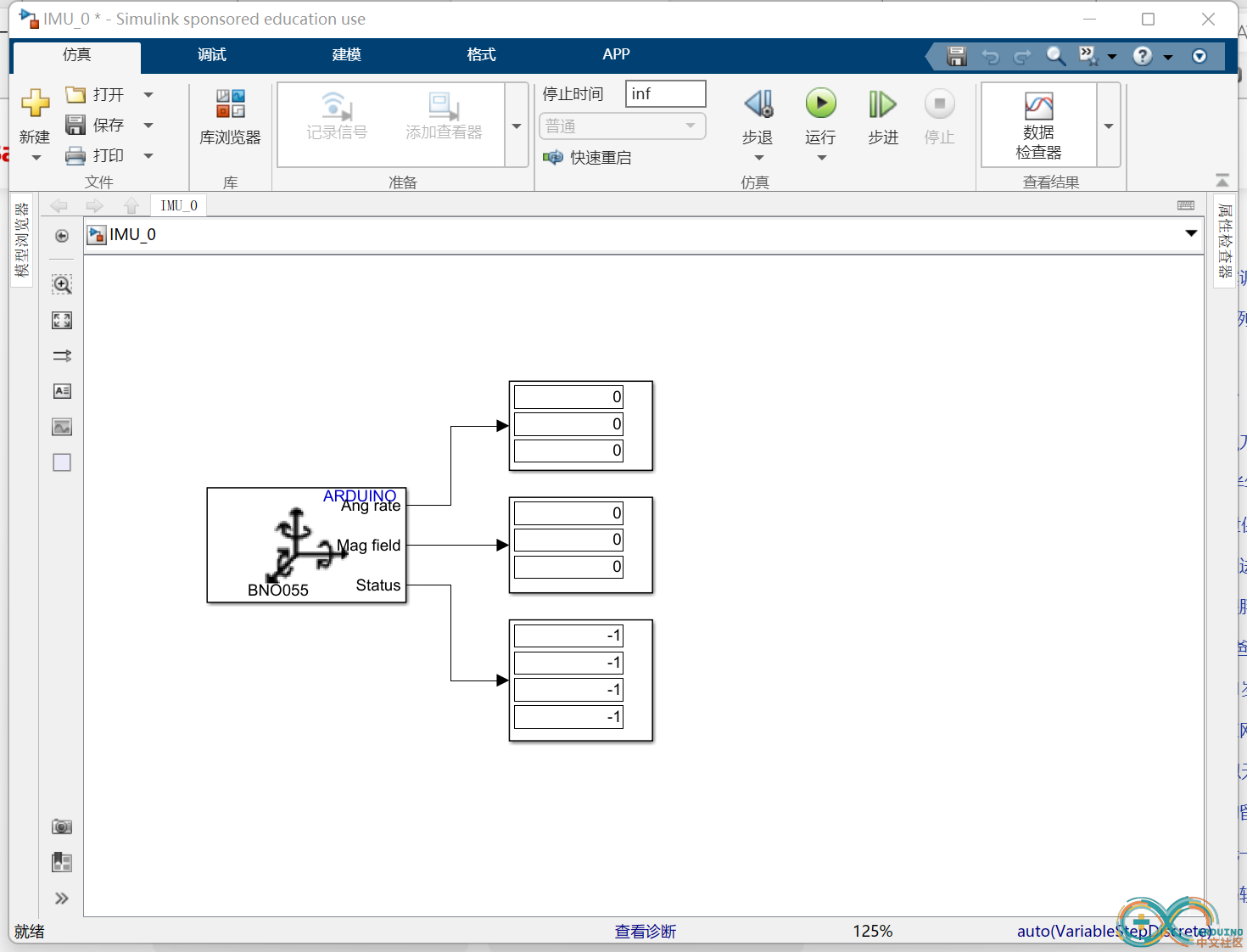Click the 打印 print button
Screen dimensions: 1247x952
(95, 155)
